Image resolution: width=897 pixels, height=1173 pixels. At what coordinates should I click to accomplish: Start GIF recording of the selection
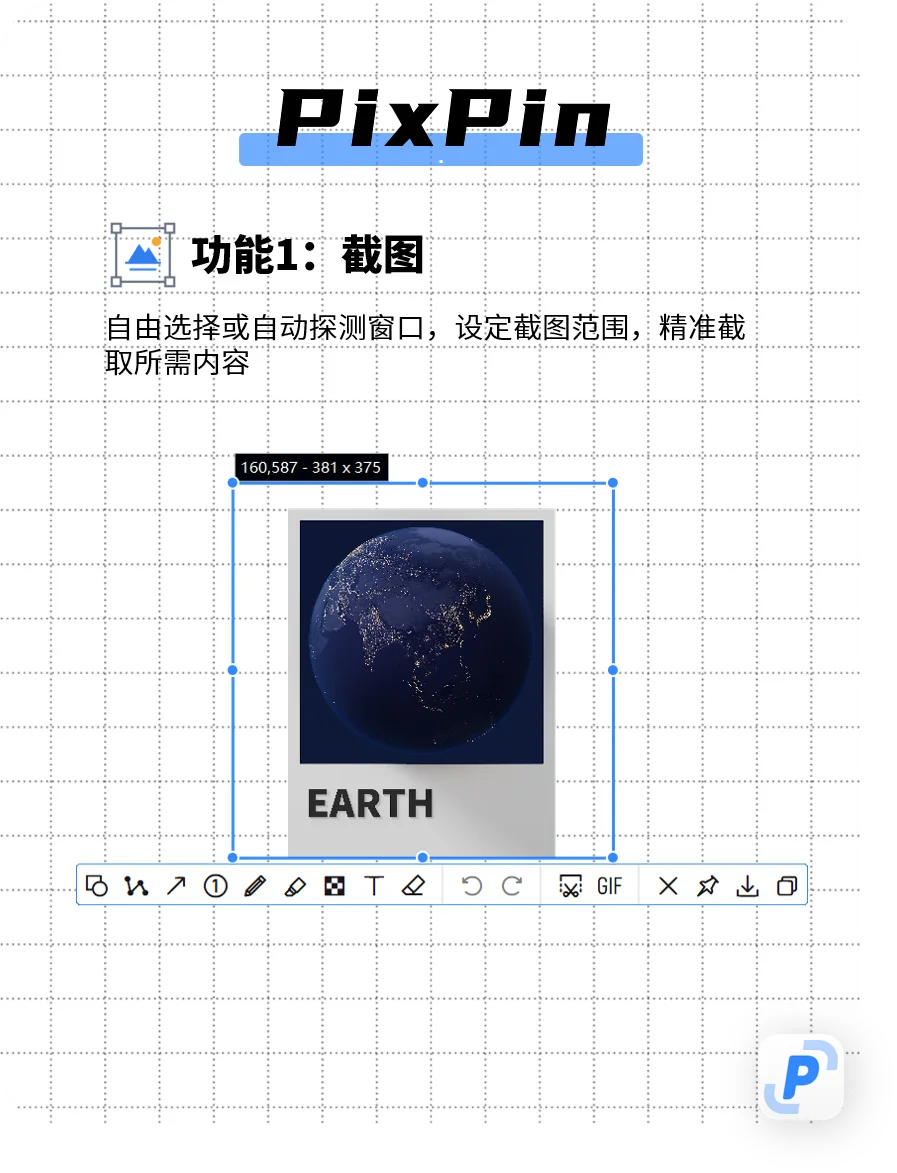tap(609, 885)
